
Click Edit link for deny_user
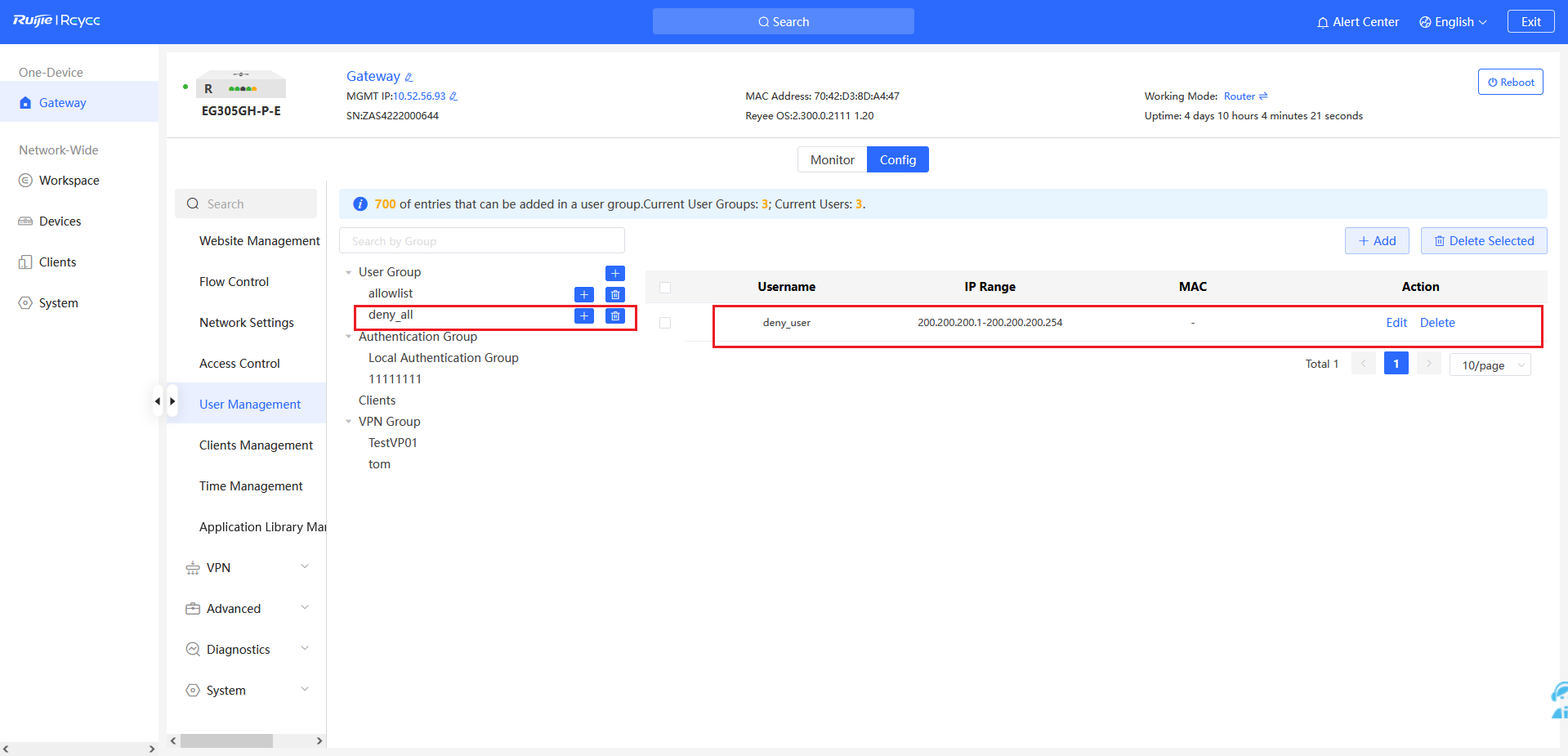1396,323
